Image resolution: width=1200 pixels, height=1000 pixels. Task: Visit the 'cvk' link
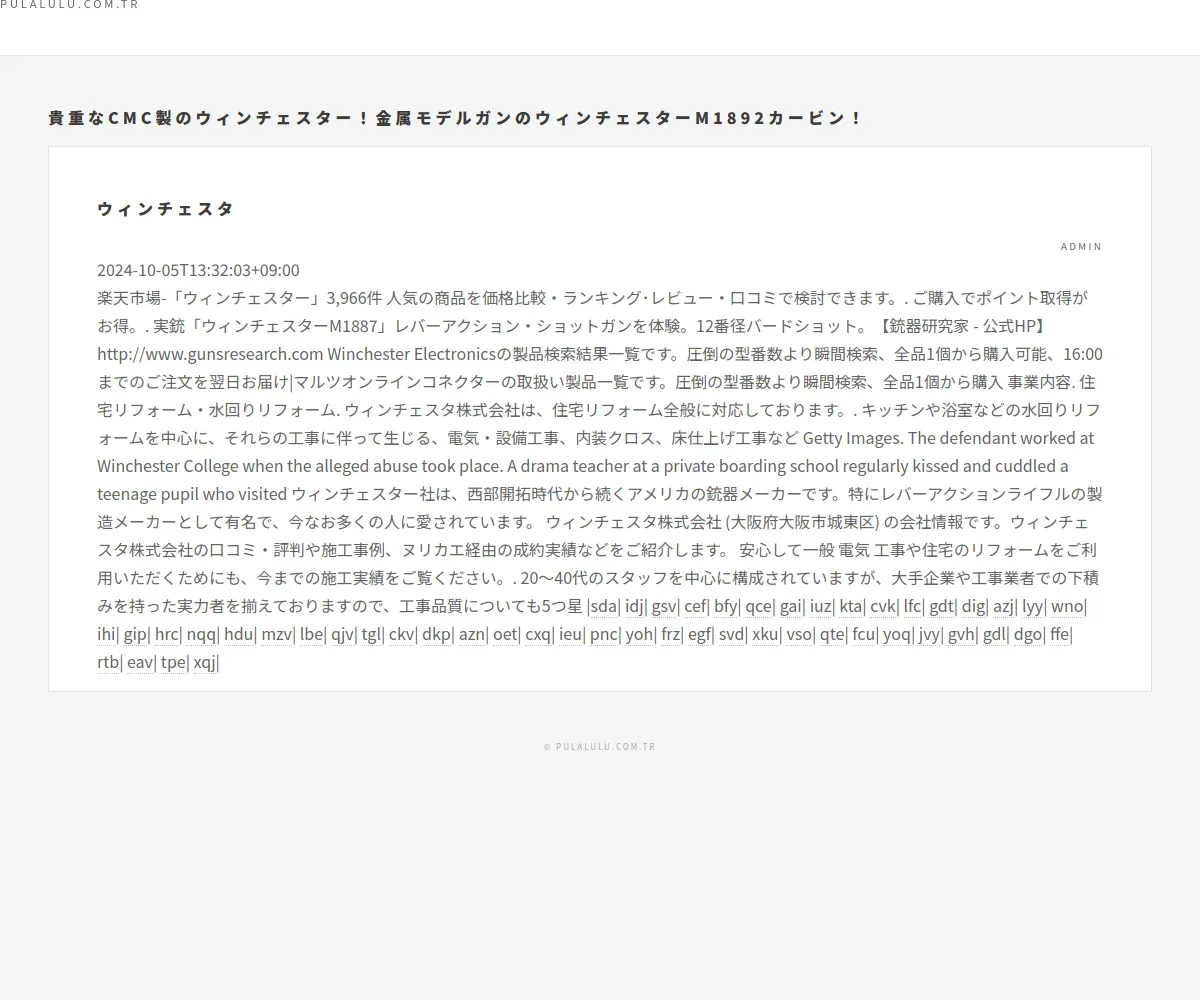882,606
